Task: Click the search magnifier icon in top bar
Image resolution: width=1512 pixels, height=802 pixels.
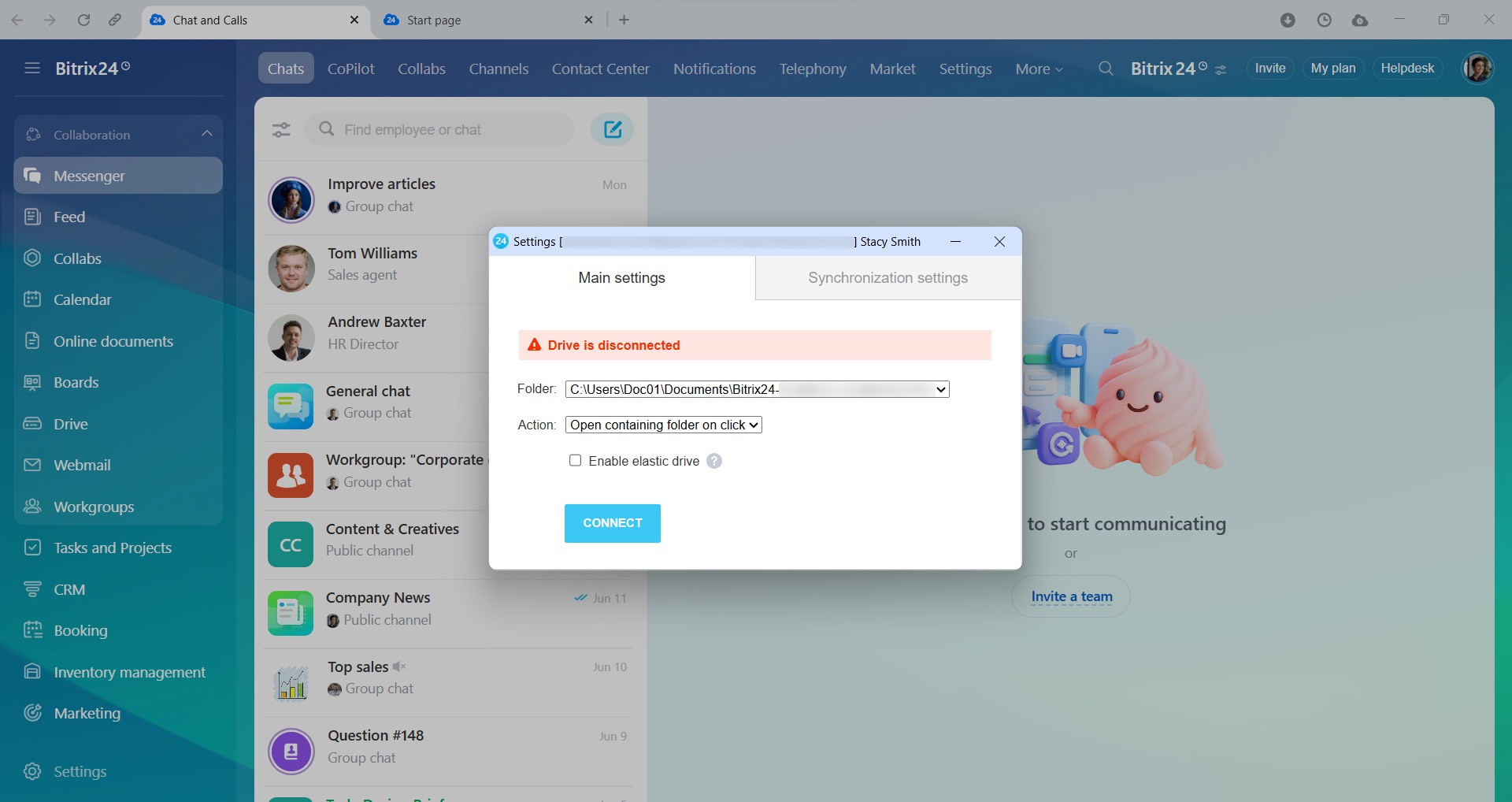Action: coord(1106,69)
